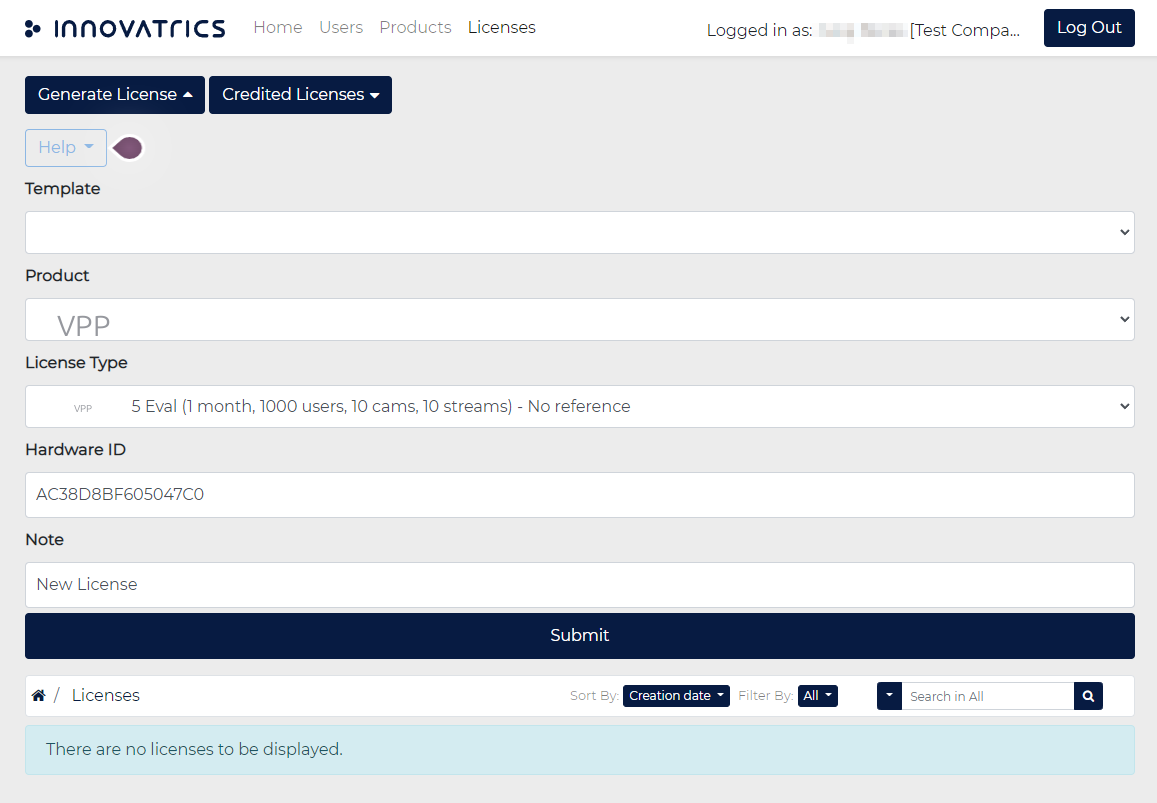Open the License Type dropdown

click(580, 407)
